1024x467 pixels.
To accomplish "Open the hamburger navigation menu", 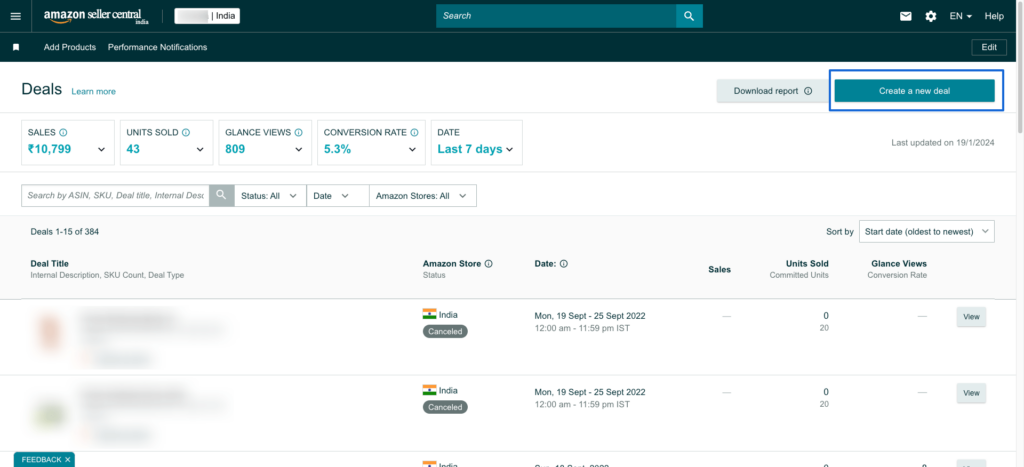I will point(16,16).
